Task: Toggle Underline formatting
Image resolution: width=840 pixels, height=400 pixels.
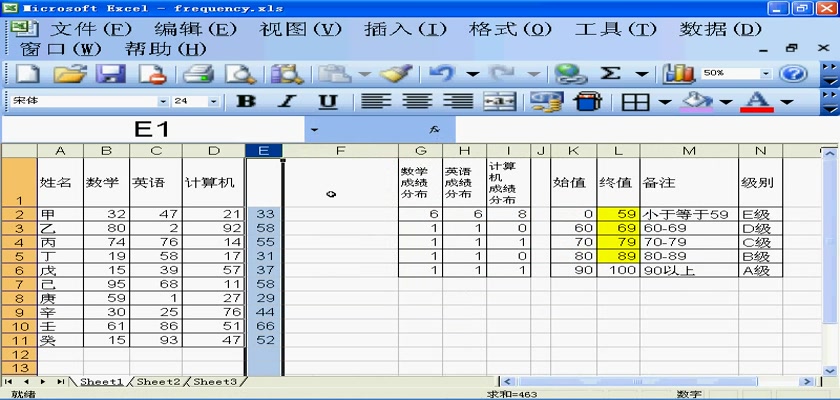Action: pos(327,101)
